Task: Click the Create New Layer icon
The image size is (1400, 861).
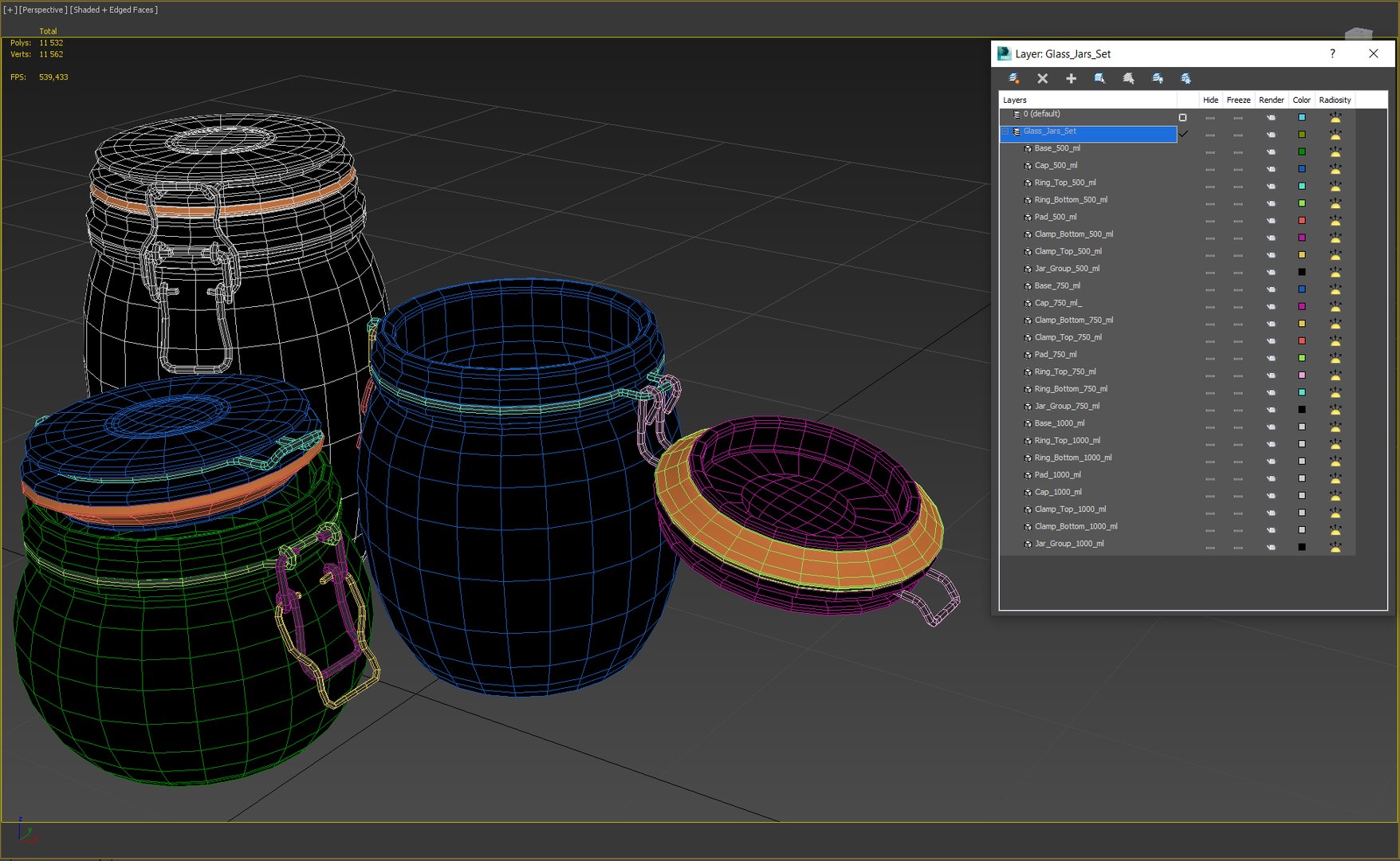Action: pyautogui.click(x=1014, y=78)
